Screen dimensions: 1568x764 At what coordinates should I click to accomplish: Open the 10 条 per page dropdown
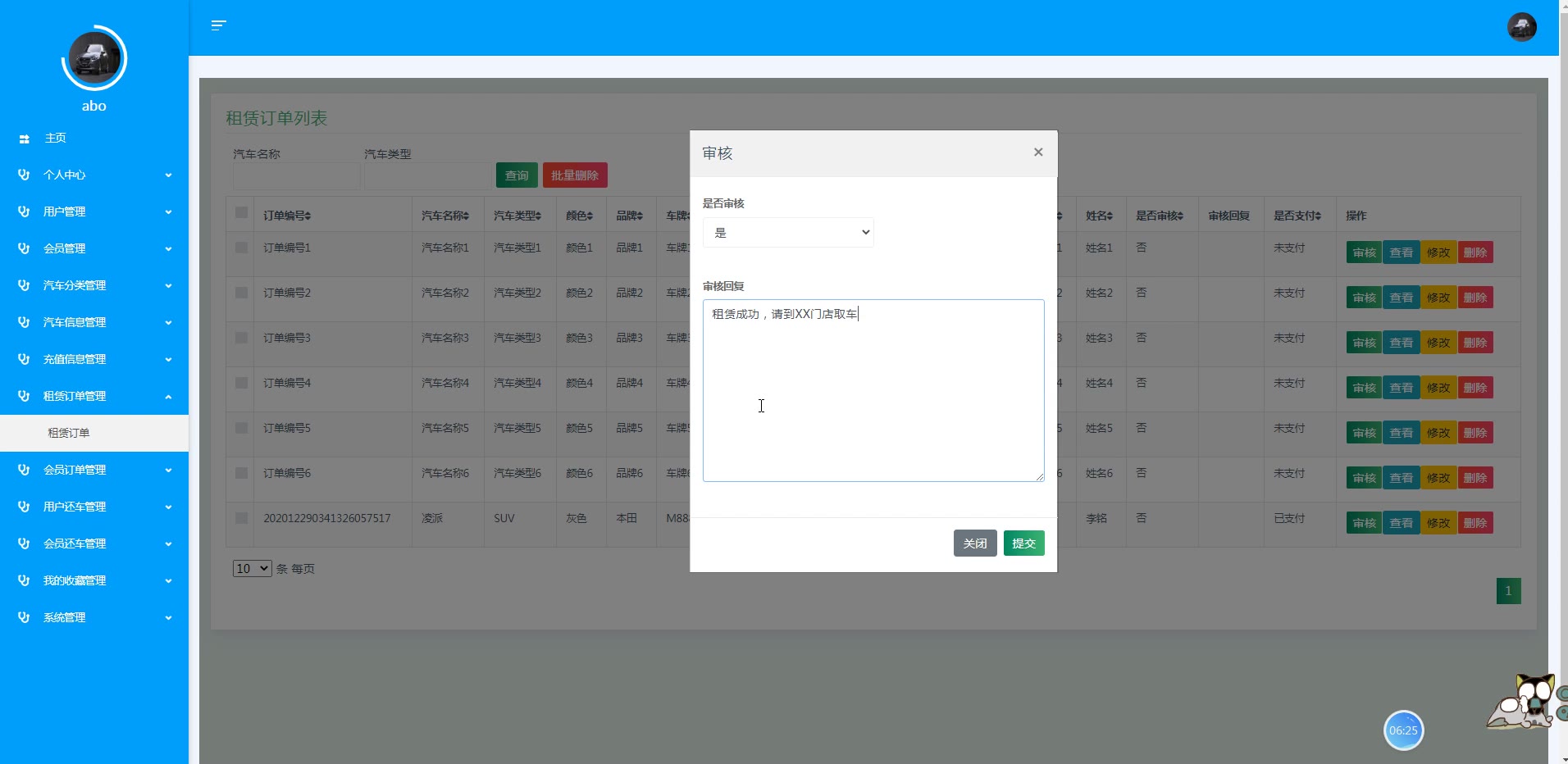(252, 568)
